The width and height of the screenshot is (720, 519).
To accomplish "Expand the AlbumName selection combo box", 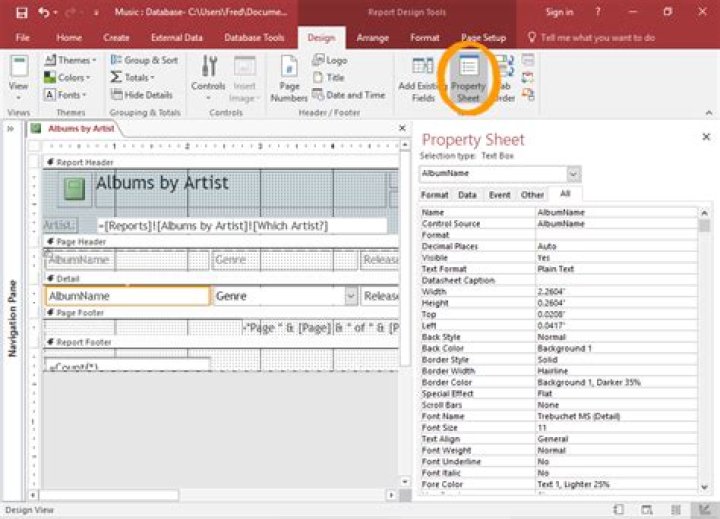I will pos(573,174).
